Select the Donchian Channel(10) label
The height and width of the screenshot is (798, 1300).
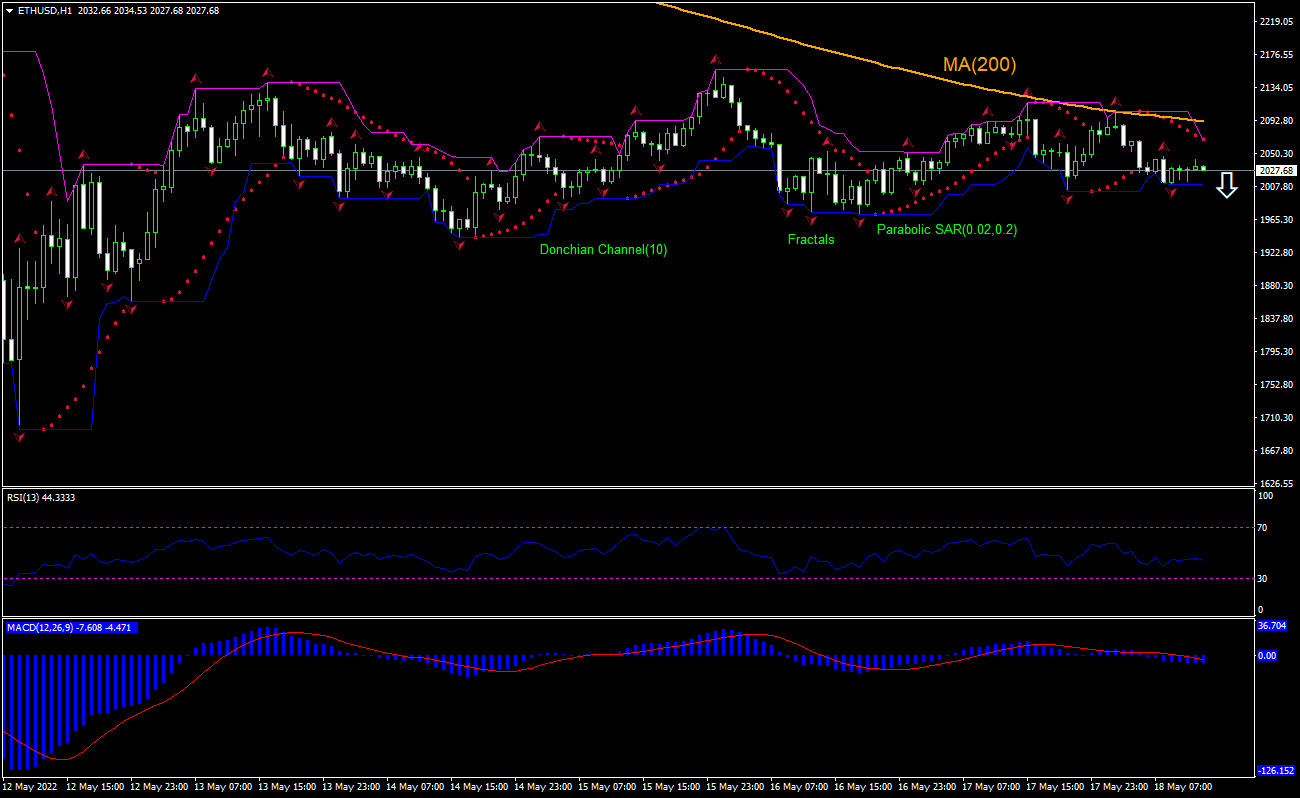pos(603,250)
